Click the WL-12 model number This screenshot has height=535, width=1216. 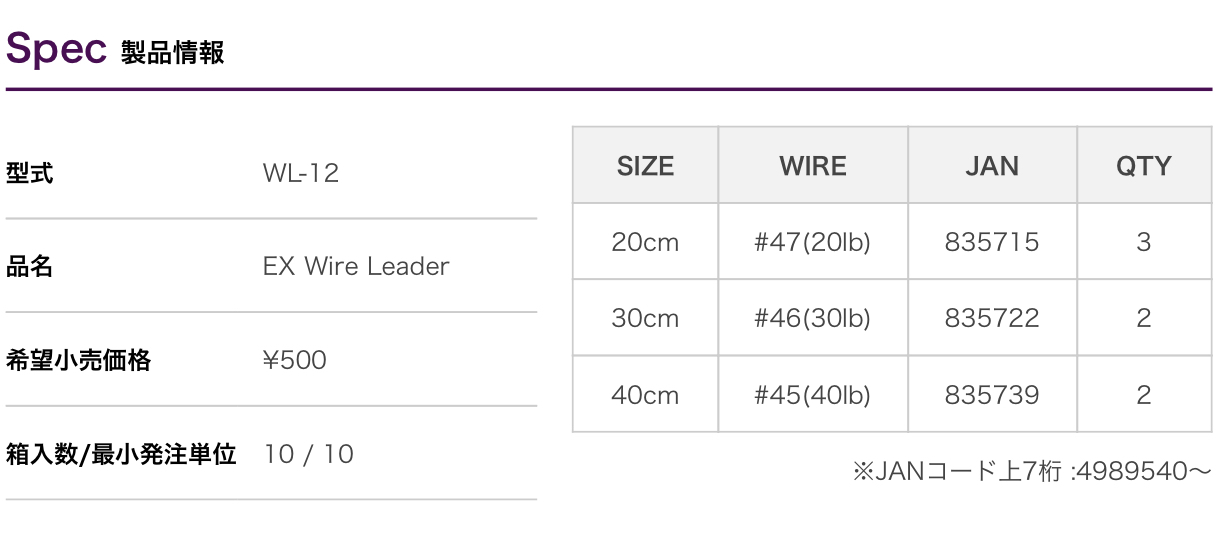pos(301,173)
